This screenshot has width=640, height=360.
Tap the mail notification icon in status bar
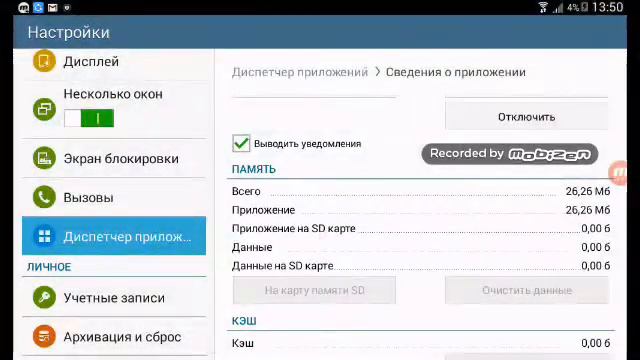point(52,7)
